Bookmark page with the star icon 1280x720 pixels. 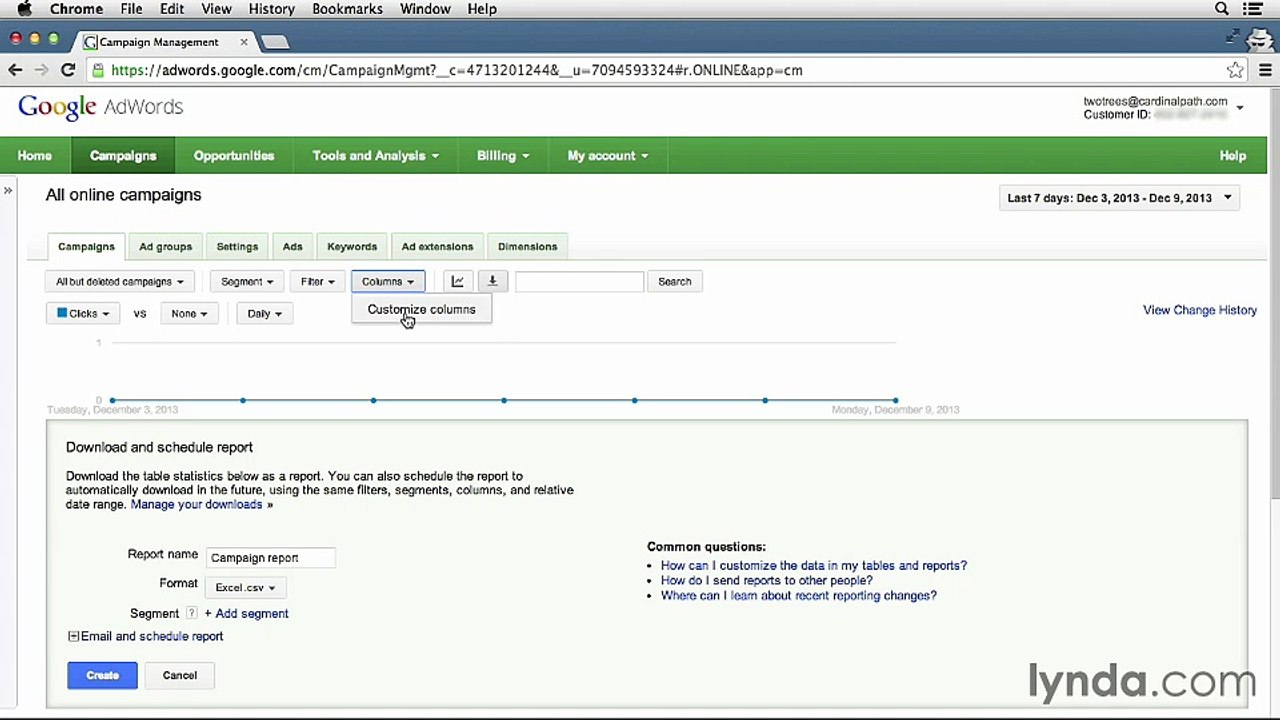click(1235, 70)
